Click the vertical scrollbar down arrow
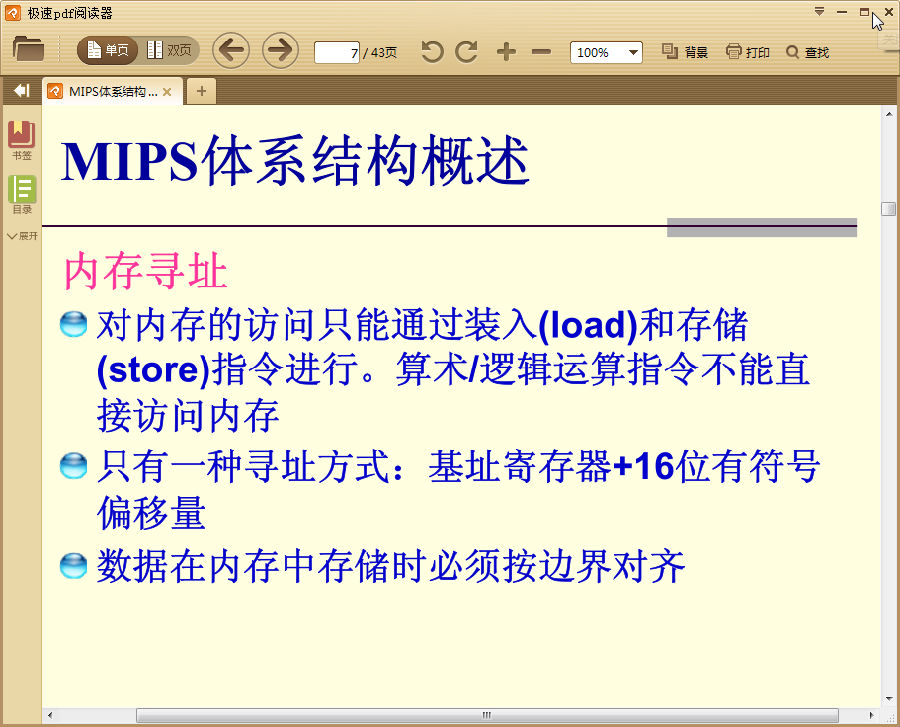Viewport: 900px width, 727px height. pyautogui.click(x=889, y=699)
